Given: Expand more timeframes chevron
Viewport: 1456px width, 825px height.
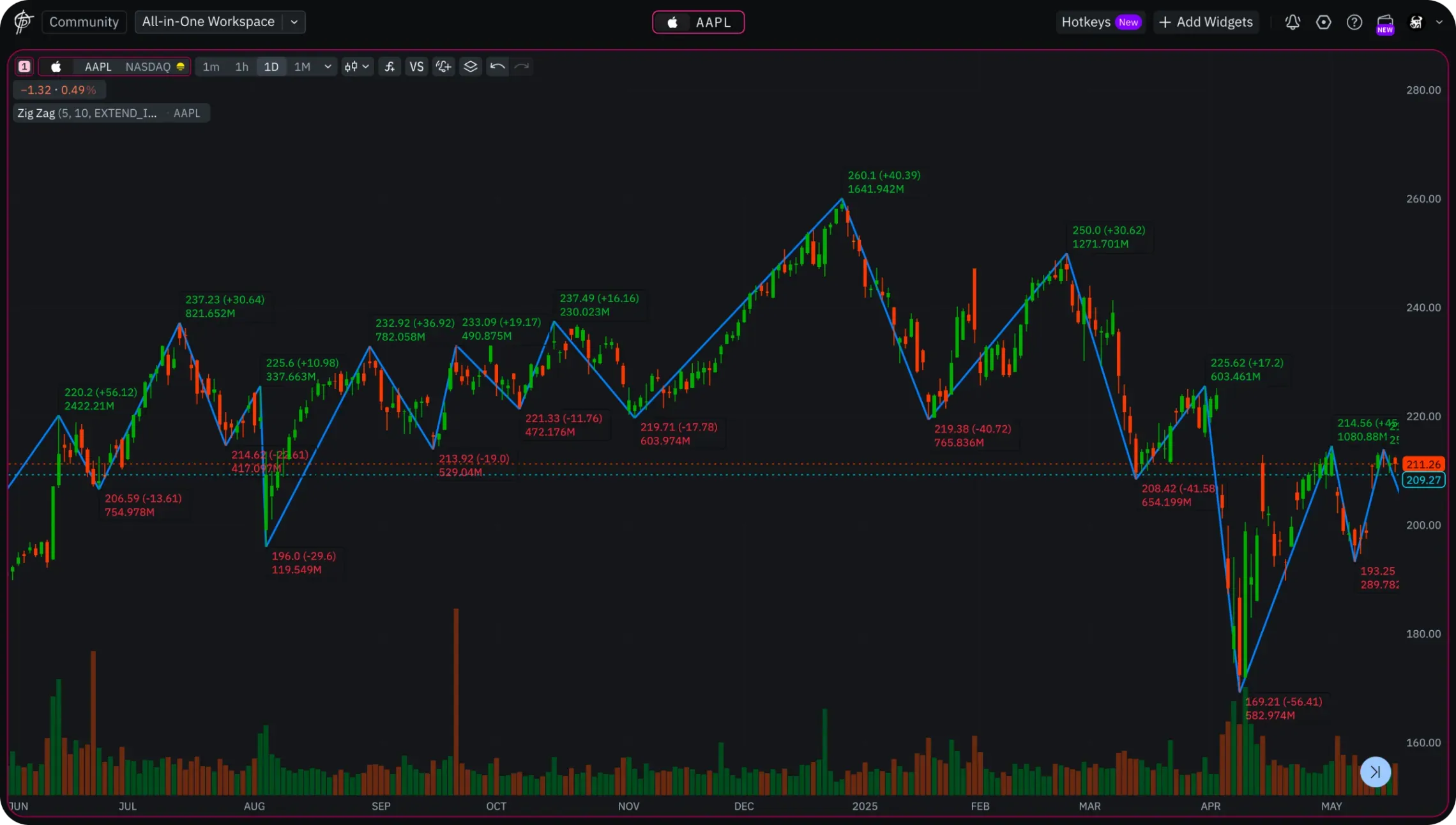Looking at the screenshot, I should pyautogui.click(x=328, y=66).
